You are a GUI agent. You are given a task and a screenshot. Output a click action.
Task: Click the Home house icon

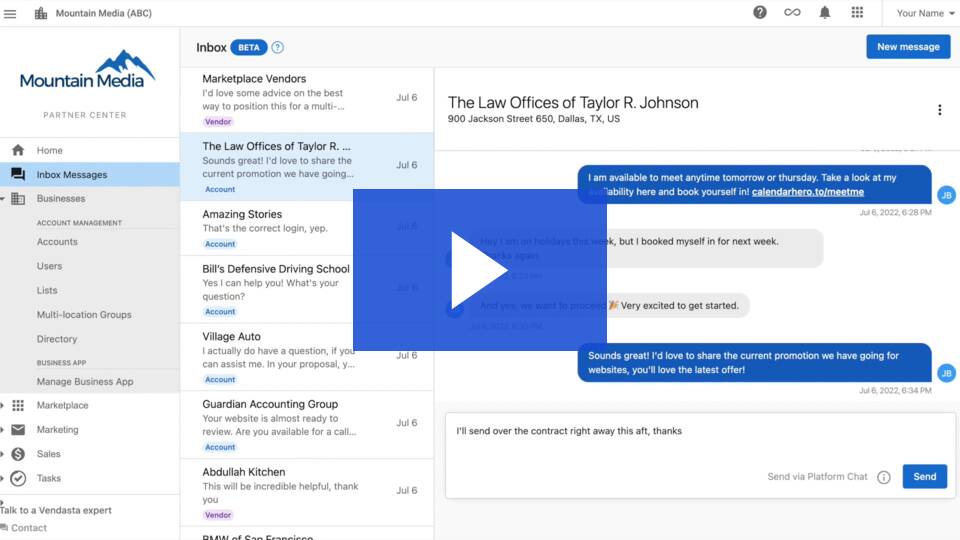[x=18, y=150]
